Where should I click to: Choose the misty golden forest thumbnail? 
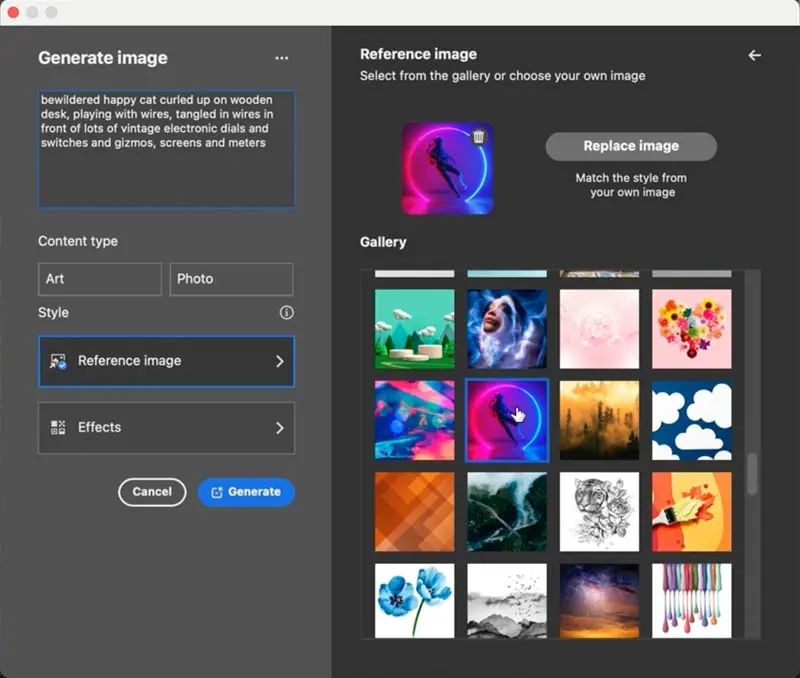pos(599,420)
